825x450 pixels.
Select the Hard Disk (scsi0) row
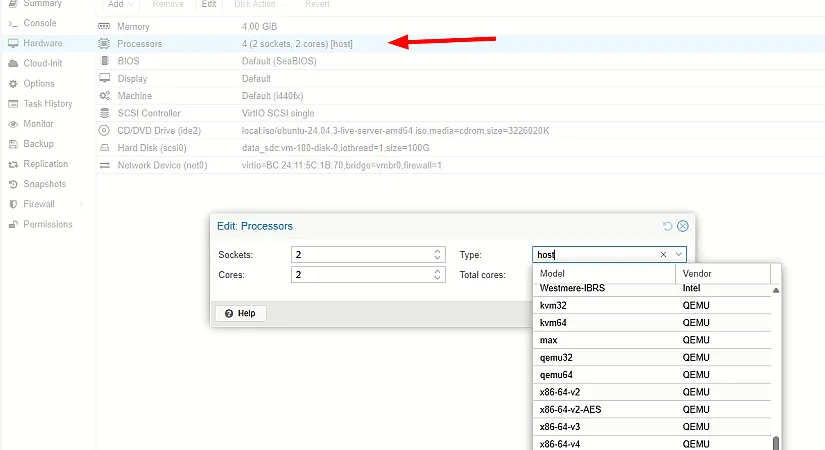tap(460, 148)
